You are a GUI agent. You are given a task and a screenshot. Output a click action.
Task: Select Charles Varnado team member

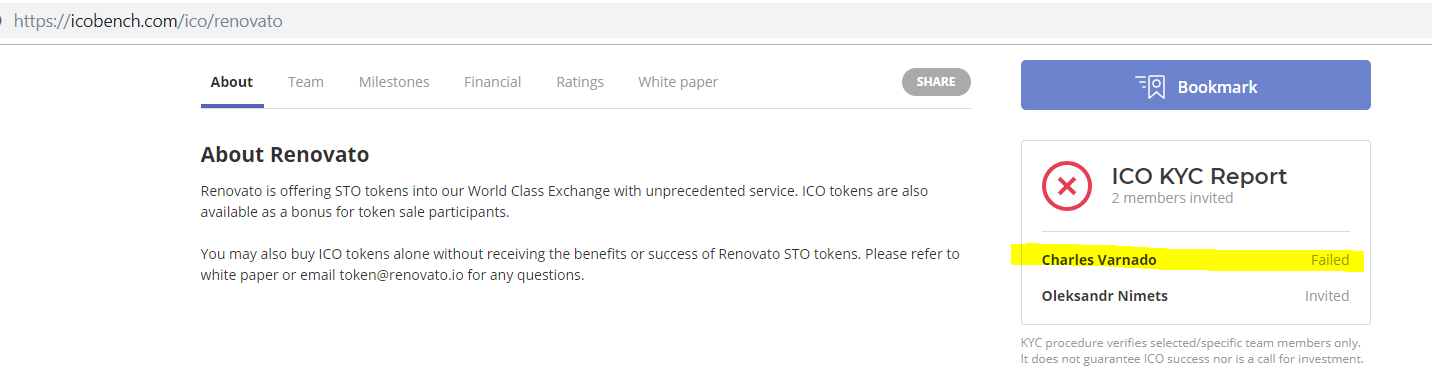1099,260
